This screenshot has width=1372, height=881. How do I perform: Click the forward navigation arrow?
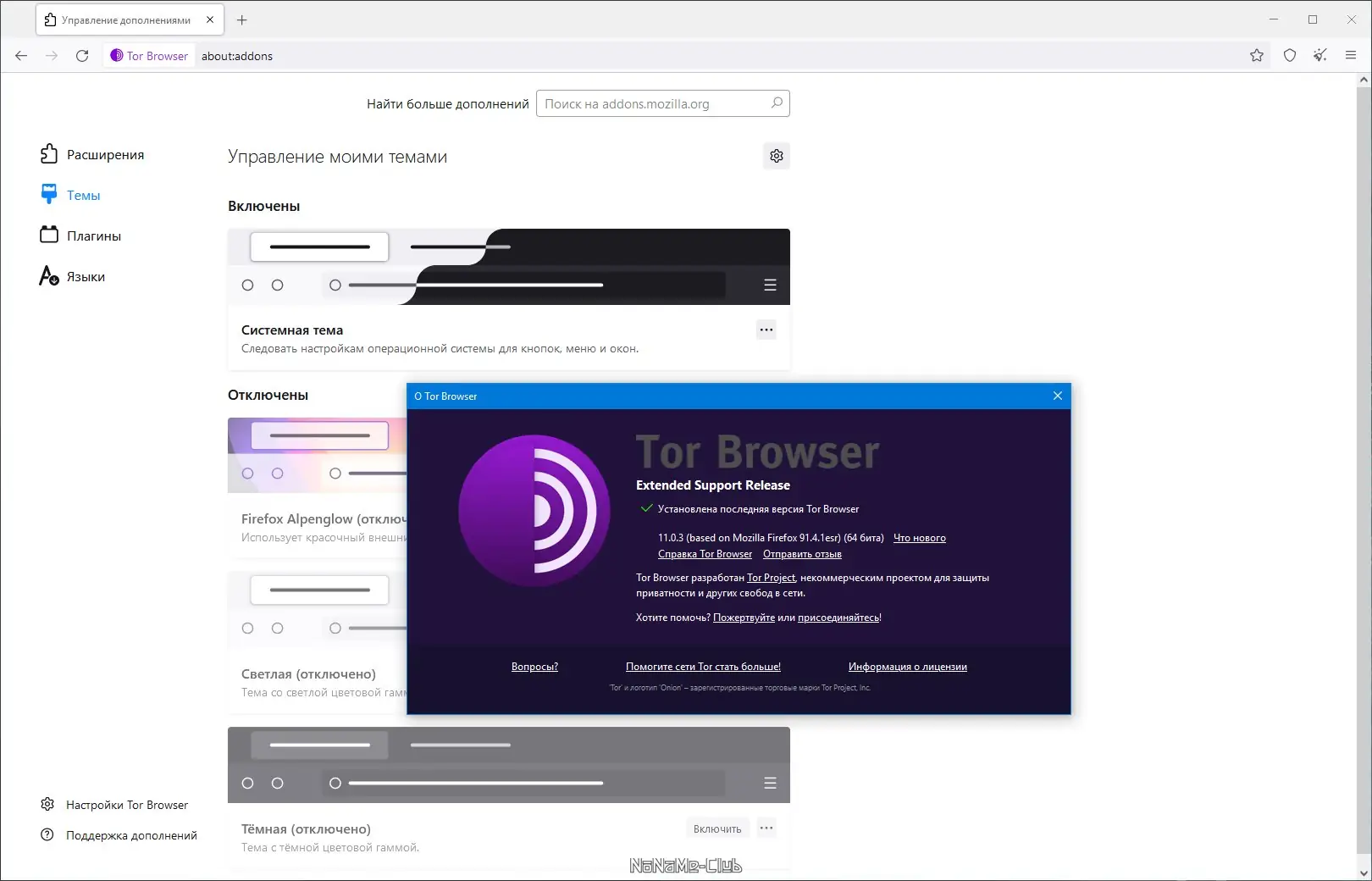coord(52,56)
